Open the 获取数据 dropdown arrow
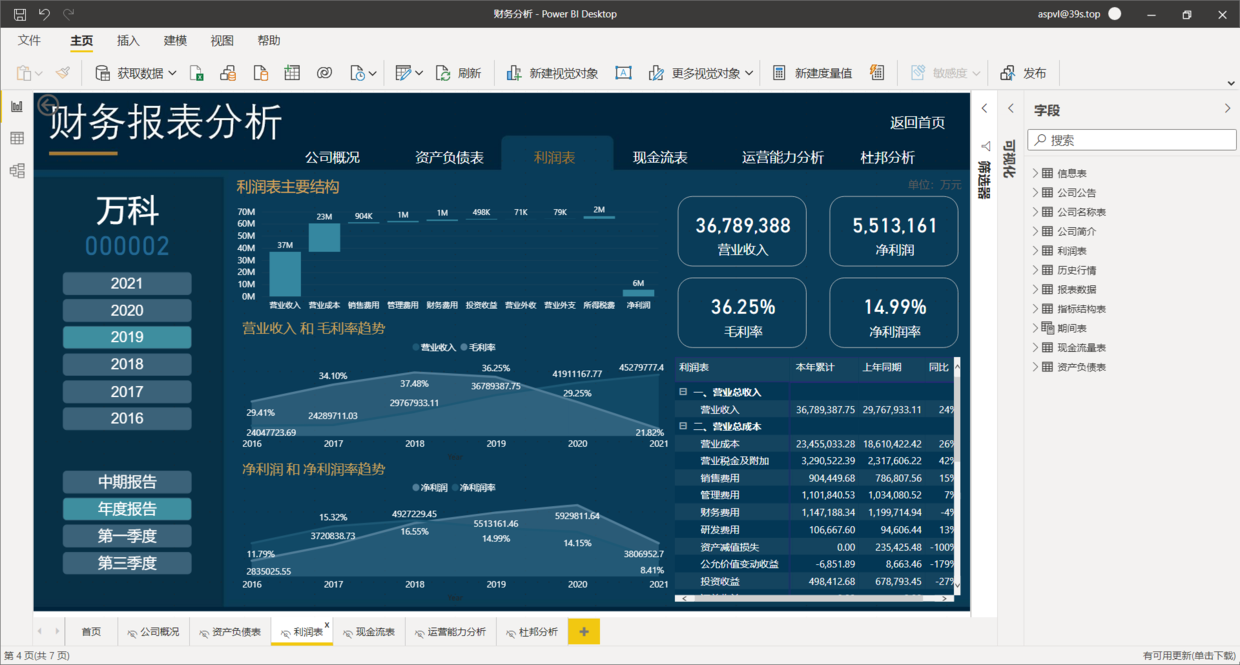The width and height of the screenshot is (1240, 665). [x=172, y=73]
